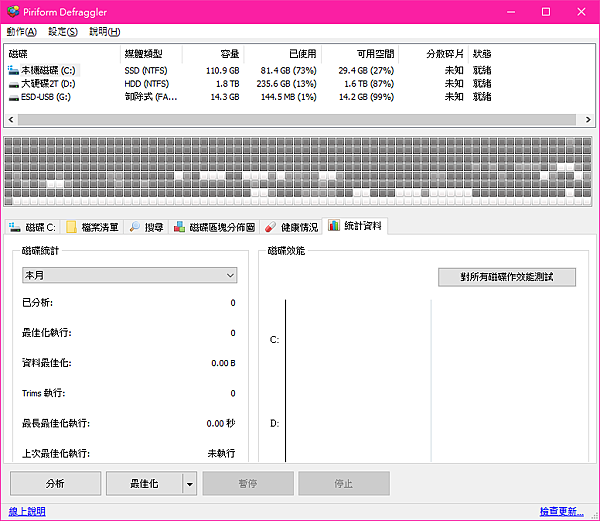Viewport: 600px width, 521px height.
Task: Click the 1.8 TB capacity cell
Action: coord(228,84)
